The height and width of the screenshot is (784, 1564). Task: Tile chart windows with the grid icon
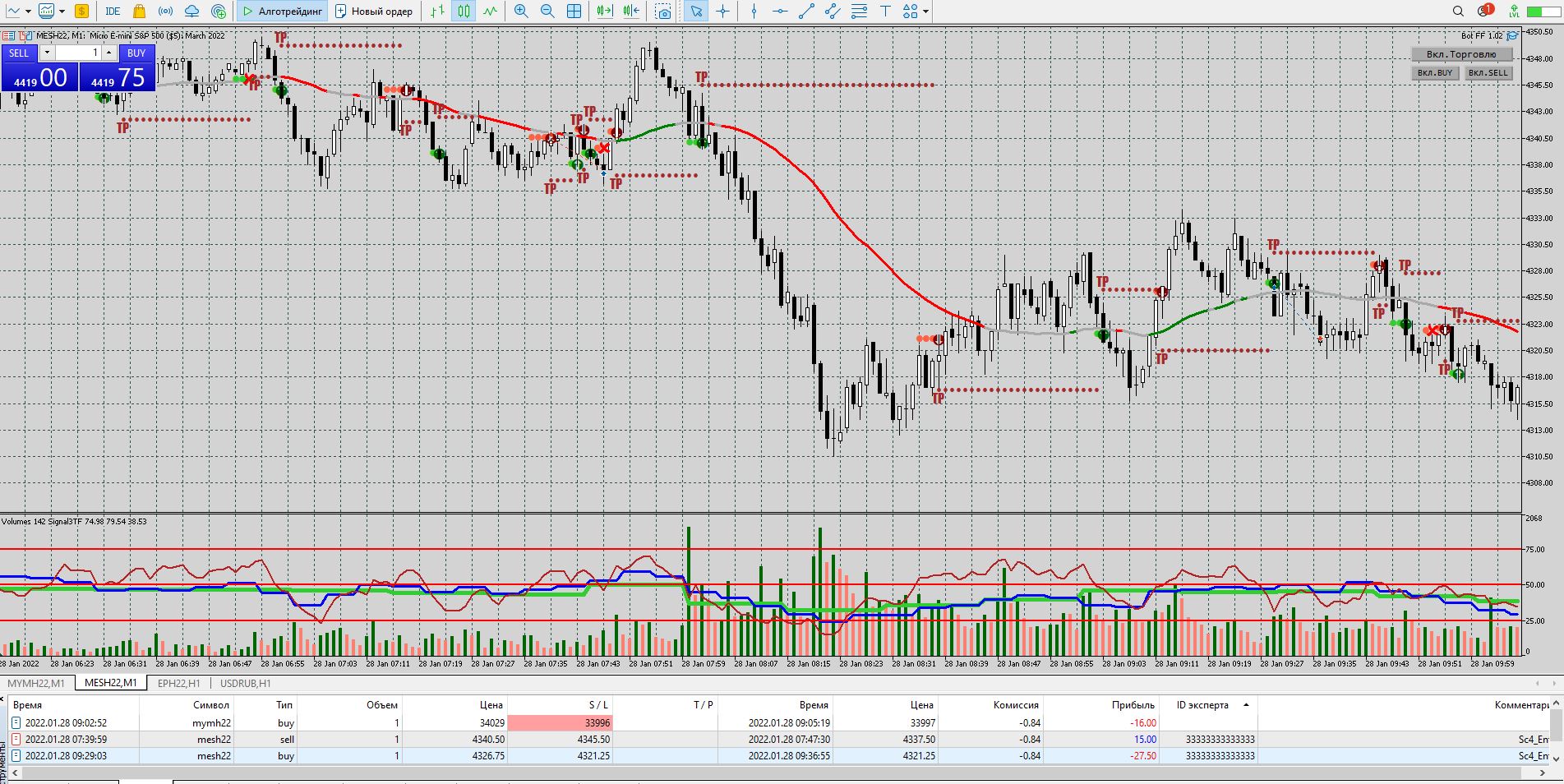tap(574, 12)
